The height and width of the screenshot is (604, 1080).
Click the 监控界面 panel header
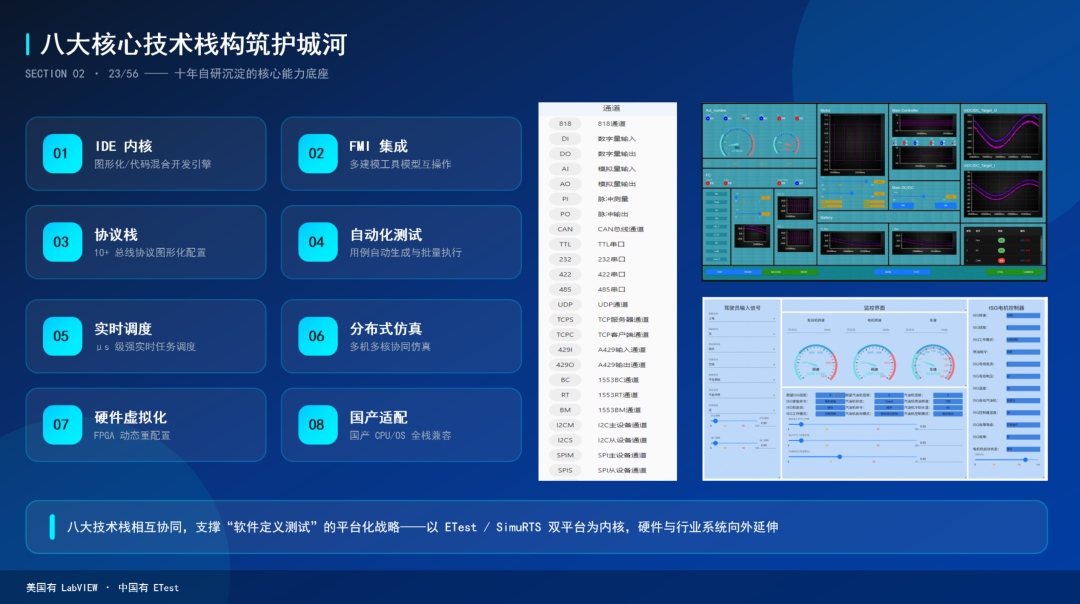(x=875, y=308)
